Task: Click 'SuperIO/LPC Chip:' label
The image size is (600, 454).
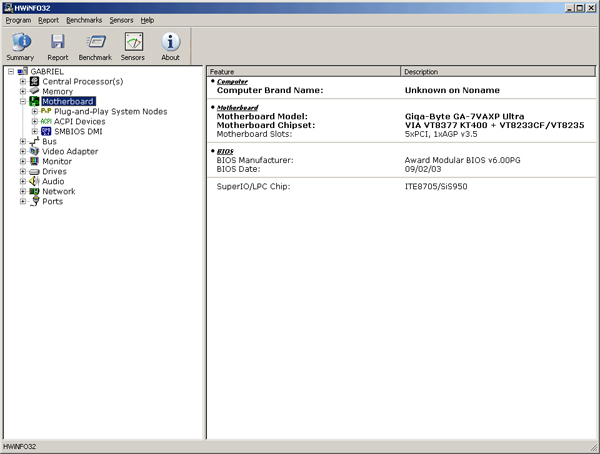Action: (253, 186)
